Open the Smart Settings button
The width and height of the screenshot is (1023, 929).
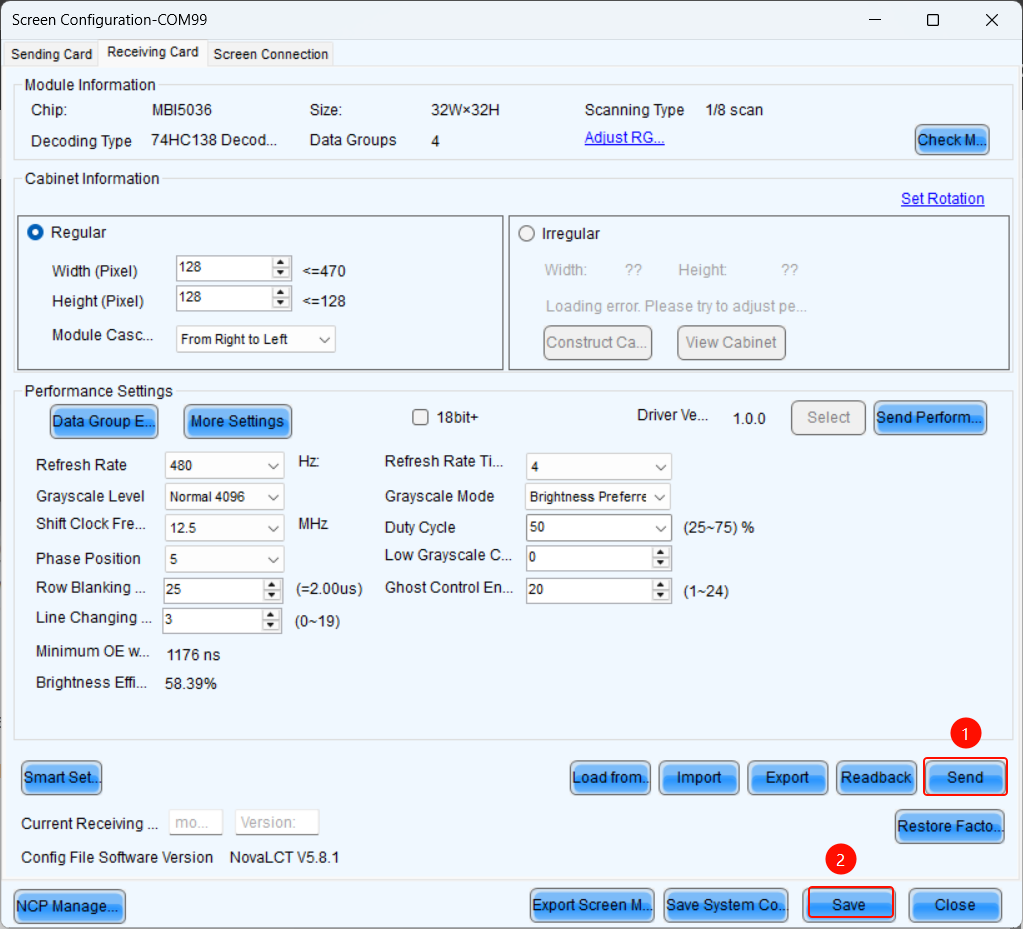pos(62,777)
